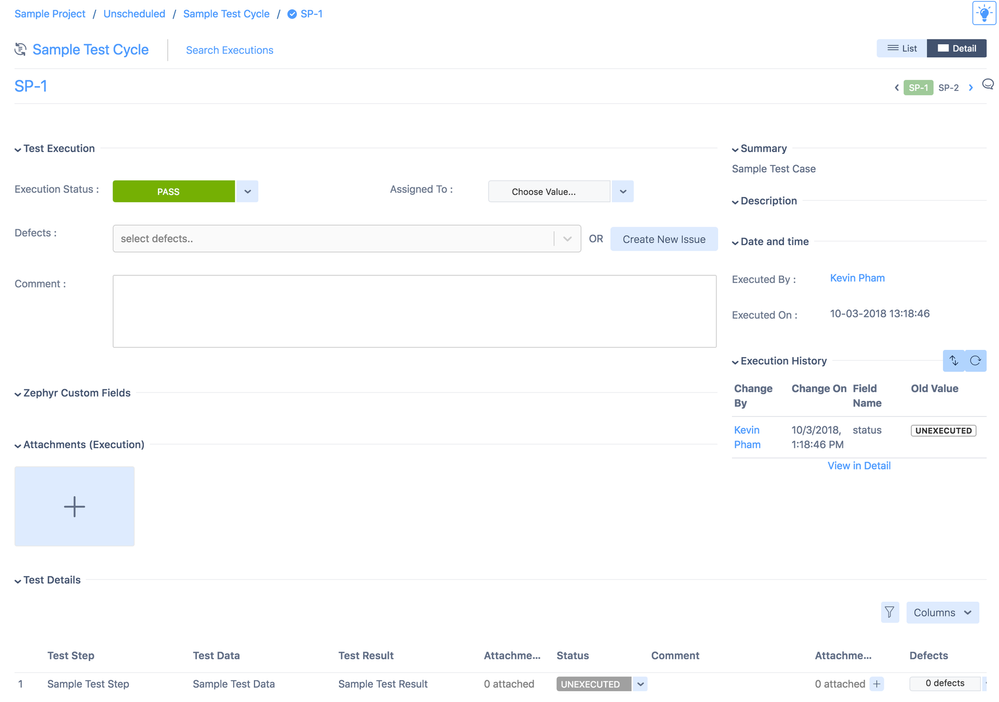
Task: Open Sample Test Cycle breadcrumb link
Action: click(226, 14)
